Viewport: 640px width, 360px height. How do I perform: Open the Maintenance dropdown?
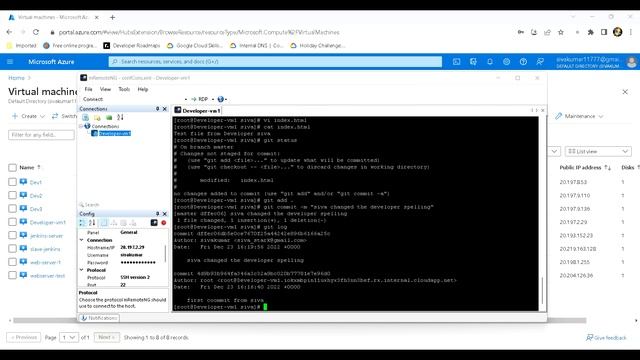coord(579,116)
